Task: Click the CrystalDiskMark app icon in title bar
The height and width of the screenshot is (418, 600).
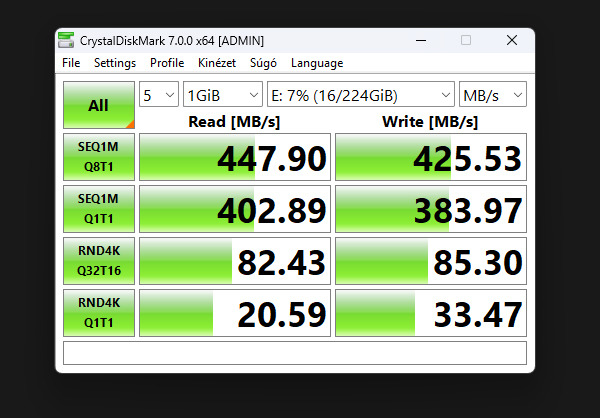Action: tap(66, 40)
